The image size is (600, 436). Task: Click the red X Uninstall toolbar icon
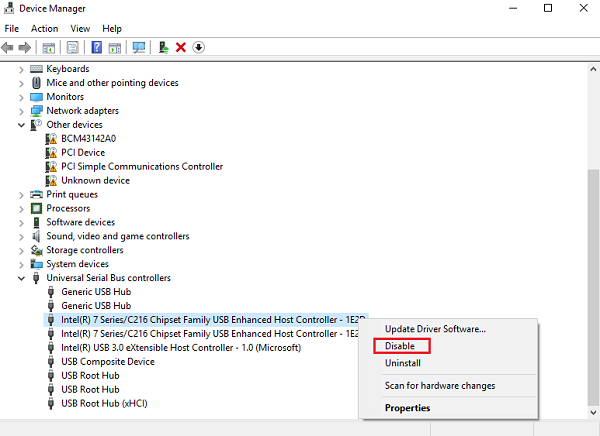tap(181, 47)
